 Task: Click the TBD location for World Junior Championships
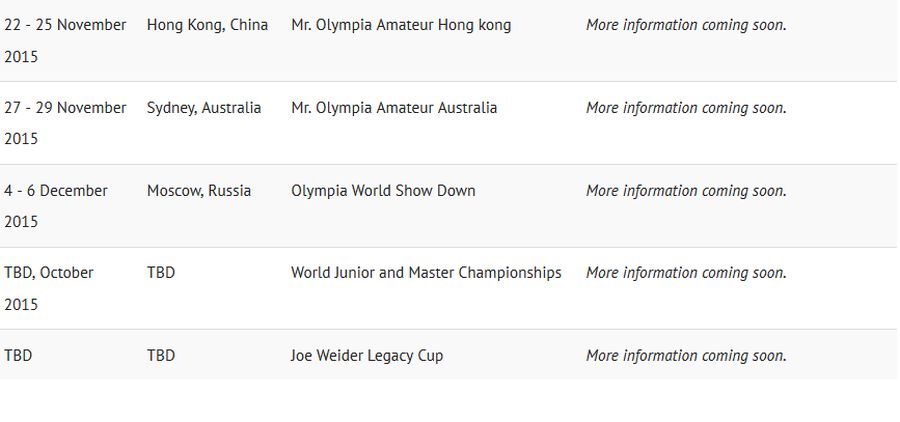click(161, 273)
